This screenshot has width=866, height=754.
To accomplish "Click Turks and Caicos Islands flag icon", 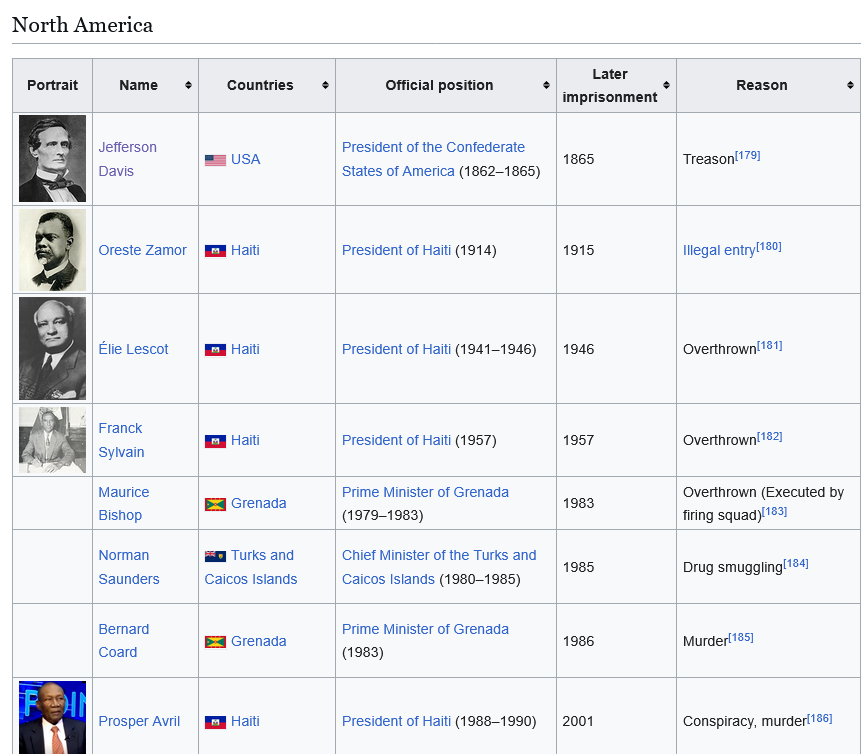I will tap(215, 556).
